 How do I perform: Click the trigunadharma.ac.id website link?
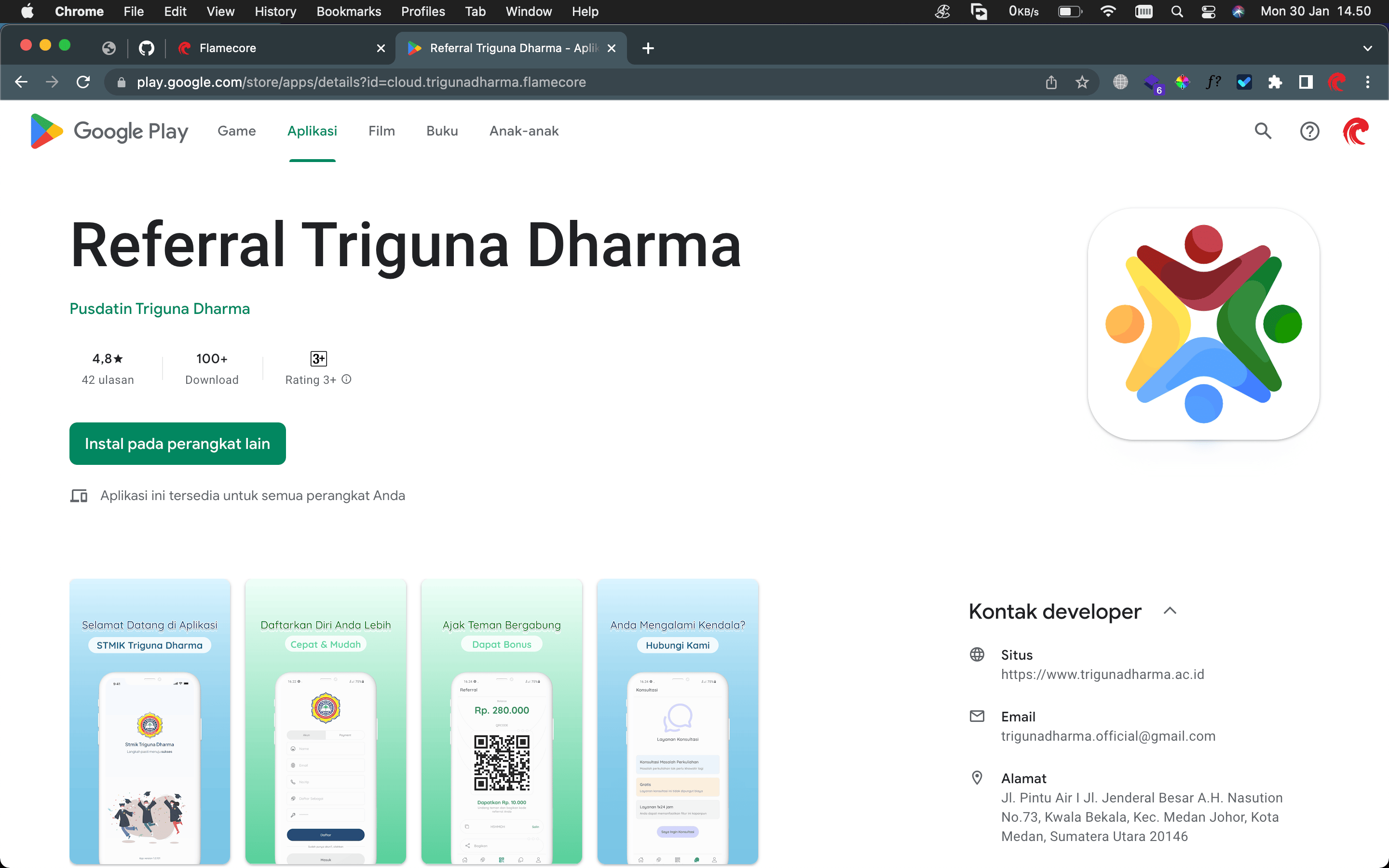[x=1102, y=675]
